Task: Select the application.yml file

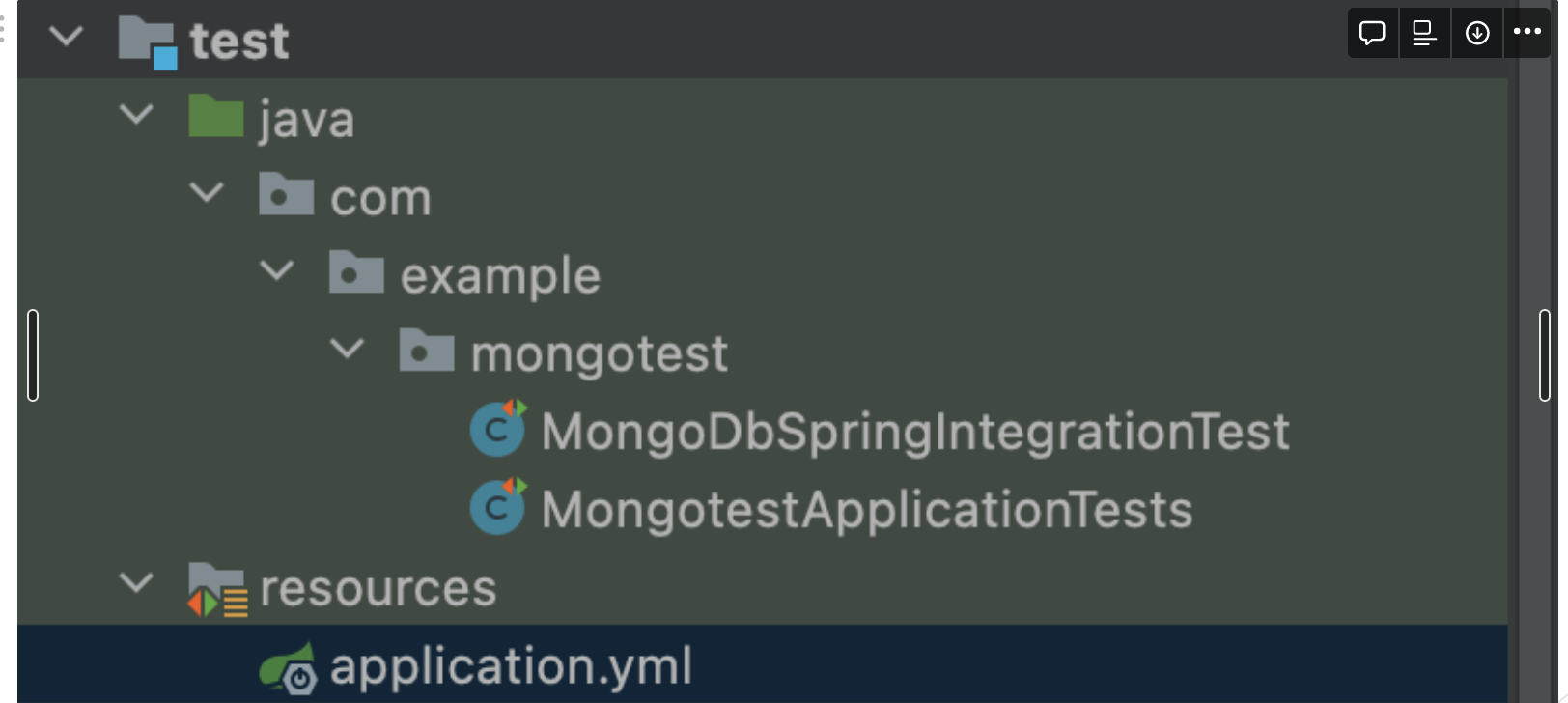Action: coord(510,665)
